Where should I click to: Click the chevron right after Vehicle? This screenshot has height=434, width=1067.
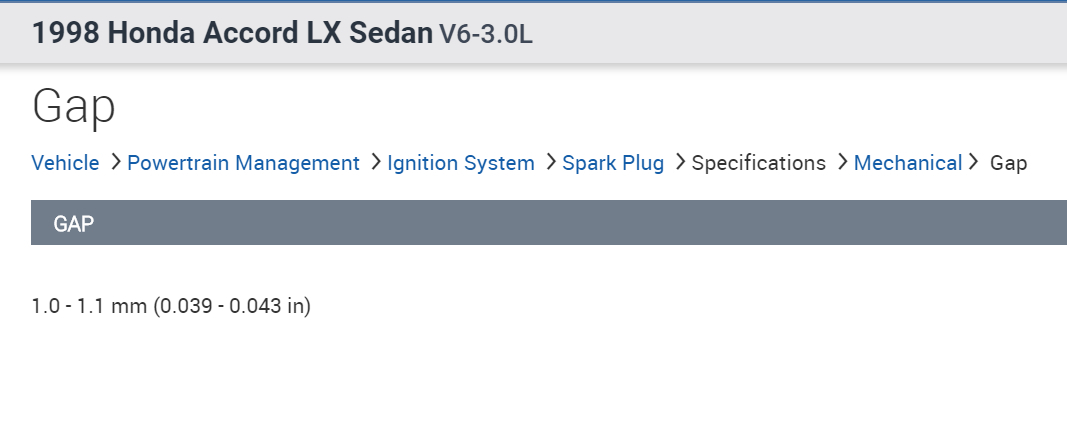click(x=116, y=162)
